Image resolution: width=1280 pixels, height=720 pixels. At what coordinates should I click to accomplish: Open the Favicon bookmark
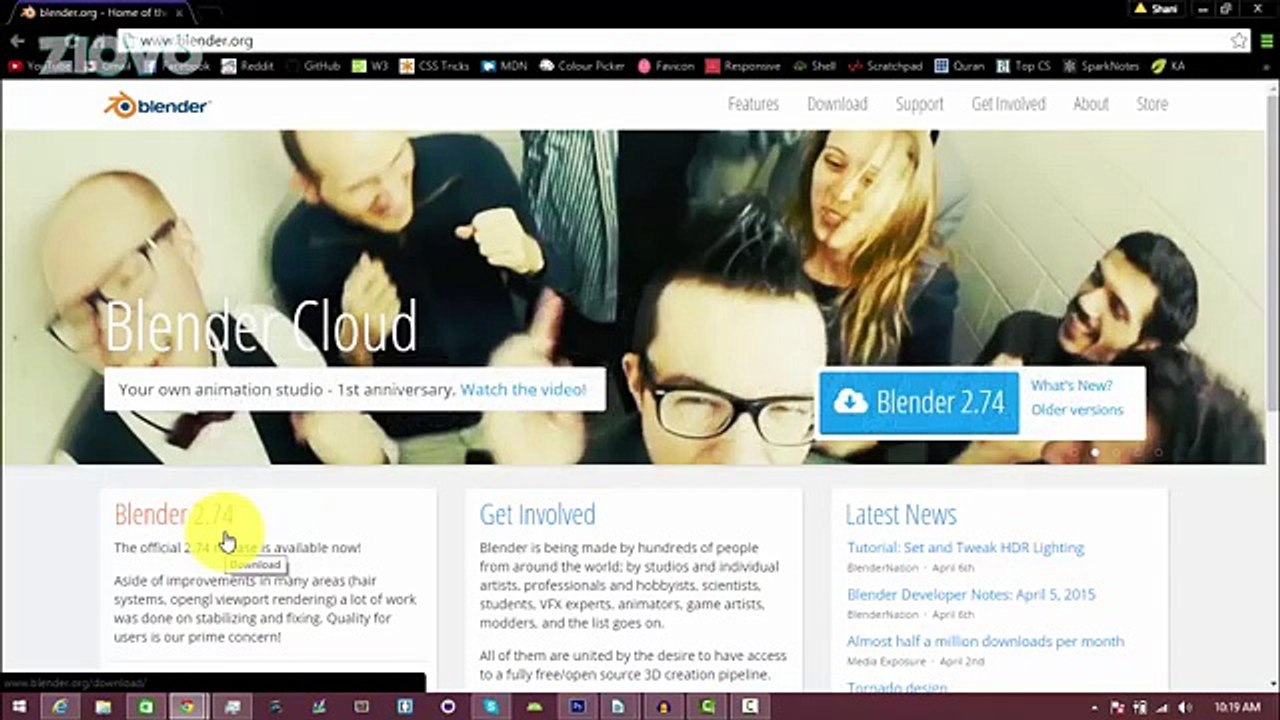coord(666,66)
